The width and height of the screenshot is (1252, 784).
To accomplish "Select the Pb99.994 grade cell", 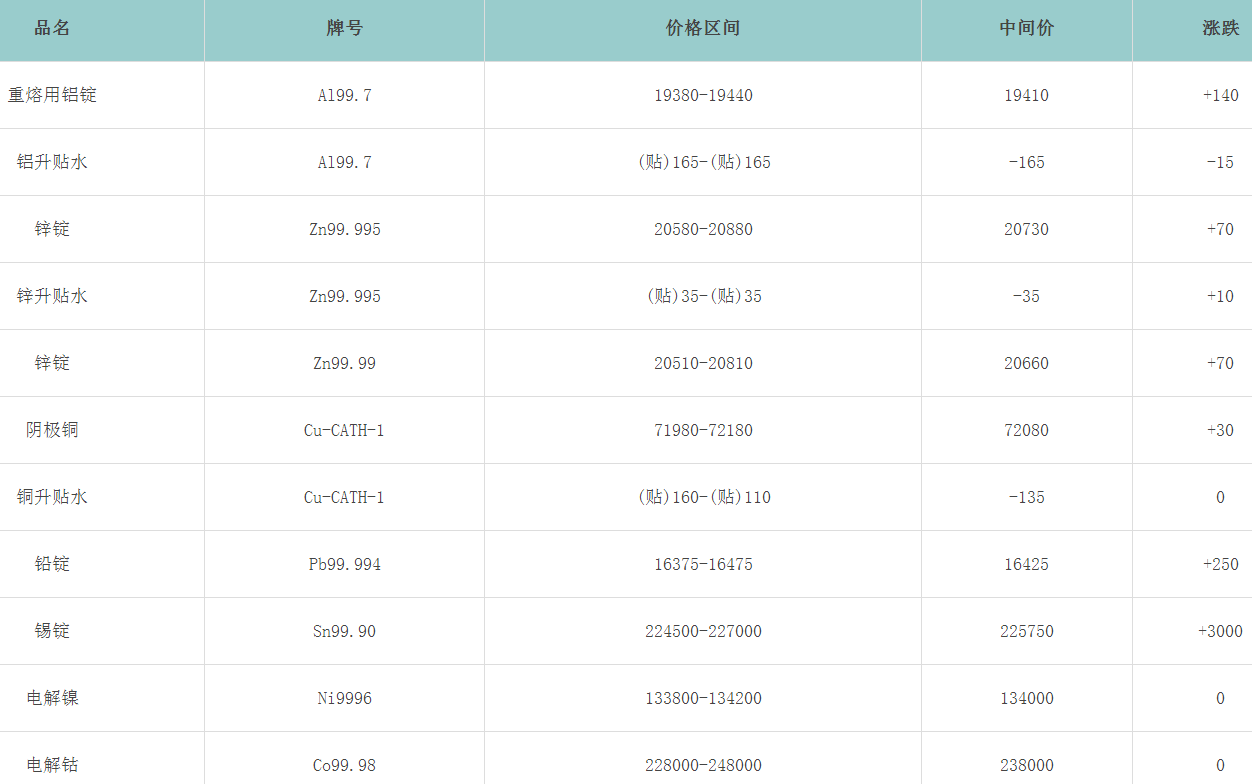I will [344, 564].
